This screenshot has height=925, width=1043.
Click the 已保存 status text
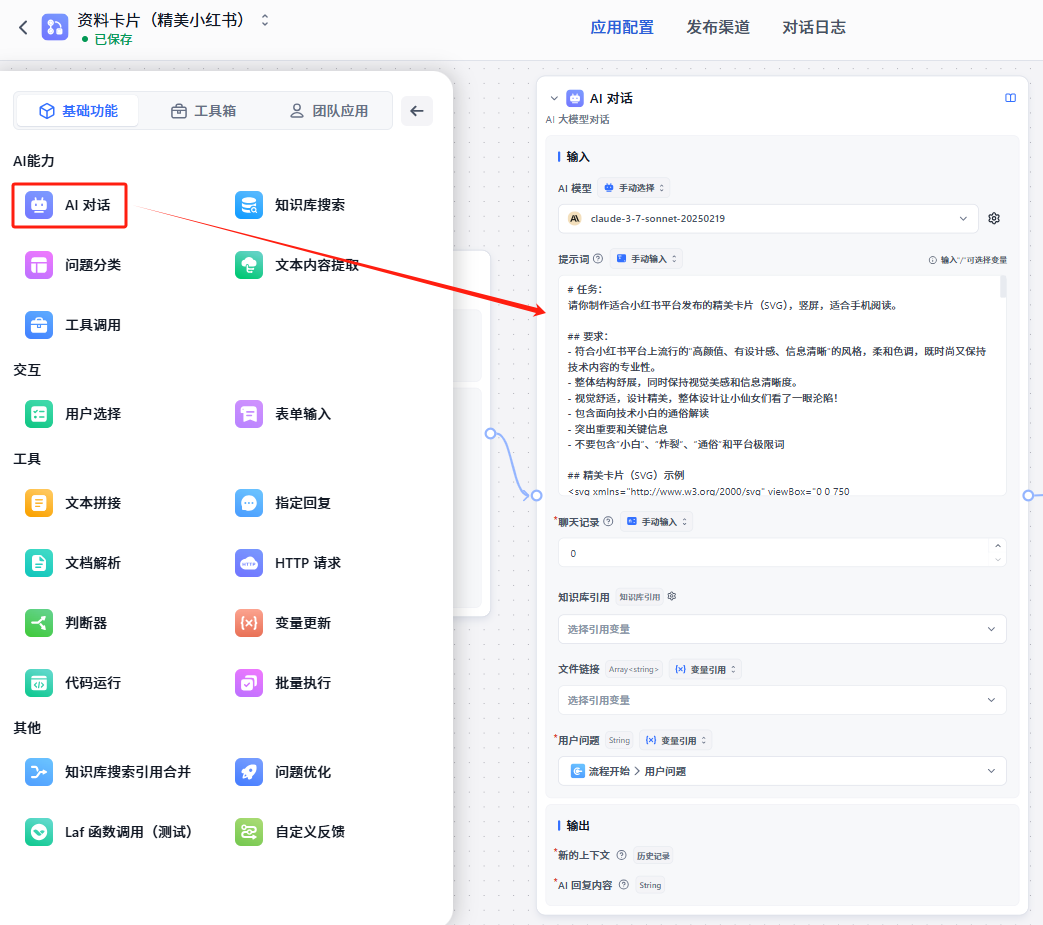pos(113,40)
